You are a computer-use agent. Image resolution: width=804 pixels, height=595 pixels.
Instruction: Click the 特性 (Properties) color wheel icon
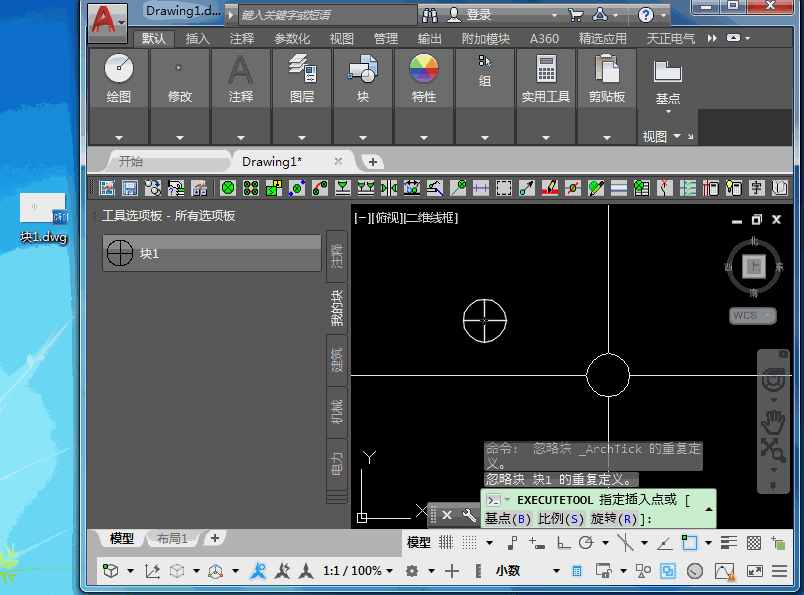coord(424,70)
